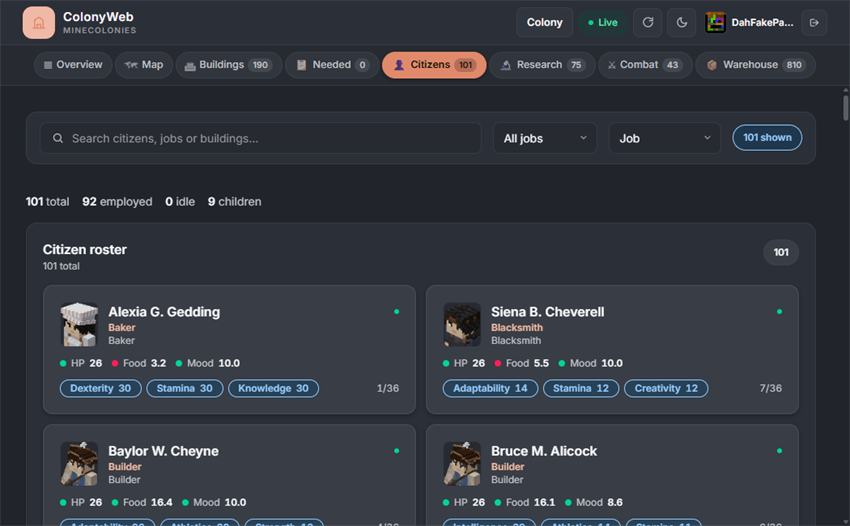Viewport: 850px width, 526px height.
Task: Open the Warehouse tab
Action: (x=756, y=65)
